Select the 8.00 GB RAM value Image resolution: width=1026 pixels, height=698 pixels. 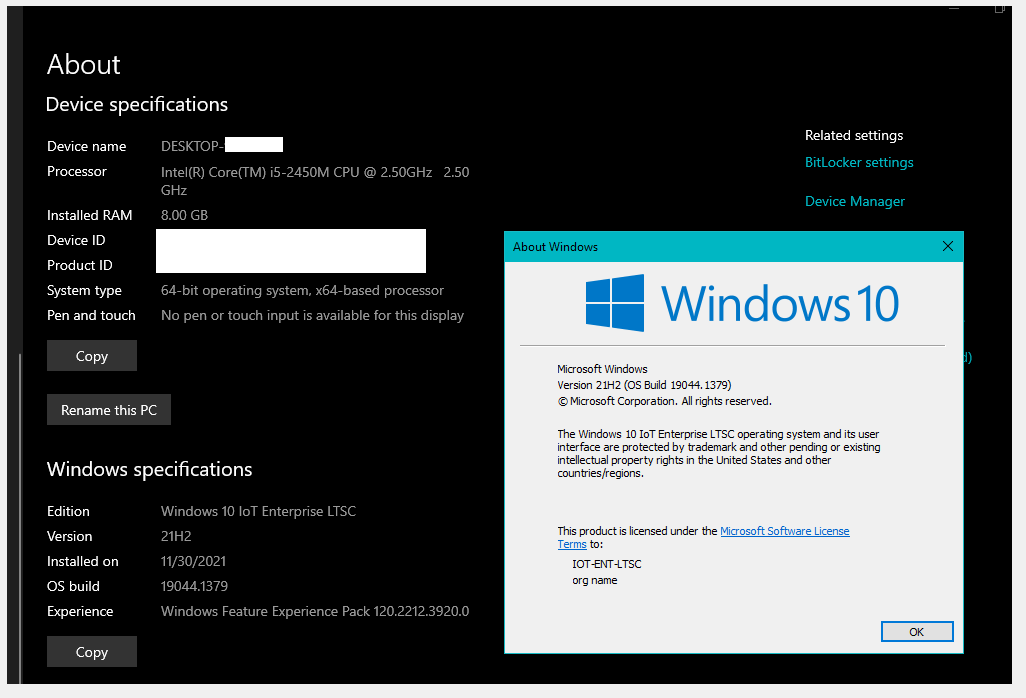pos(185,215)
